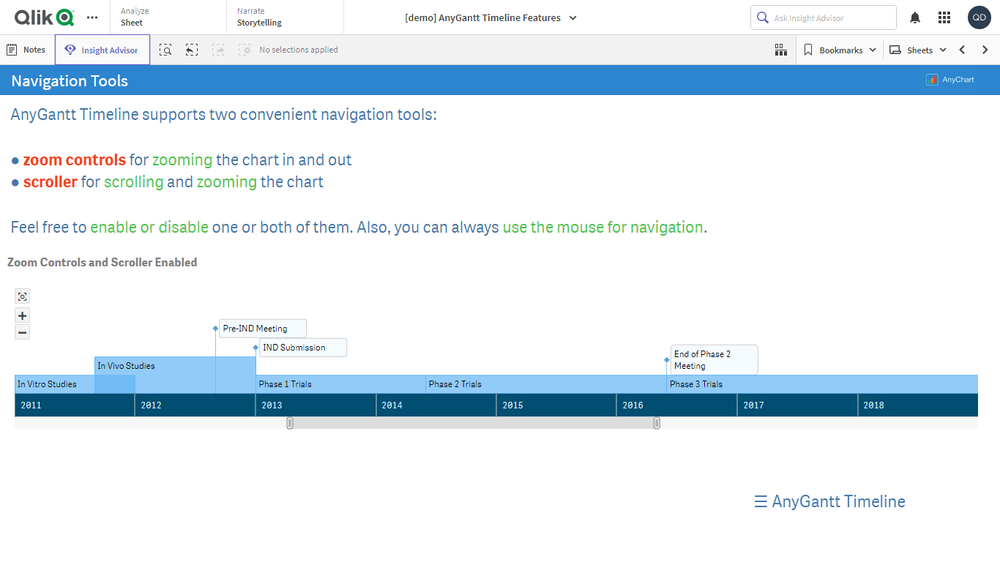Open the app launcher grid

tap(944, 18)
